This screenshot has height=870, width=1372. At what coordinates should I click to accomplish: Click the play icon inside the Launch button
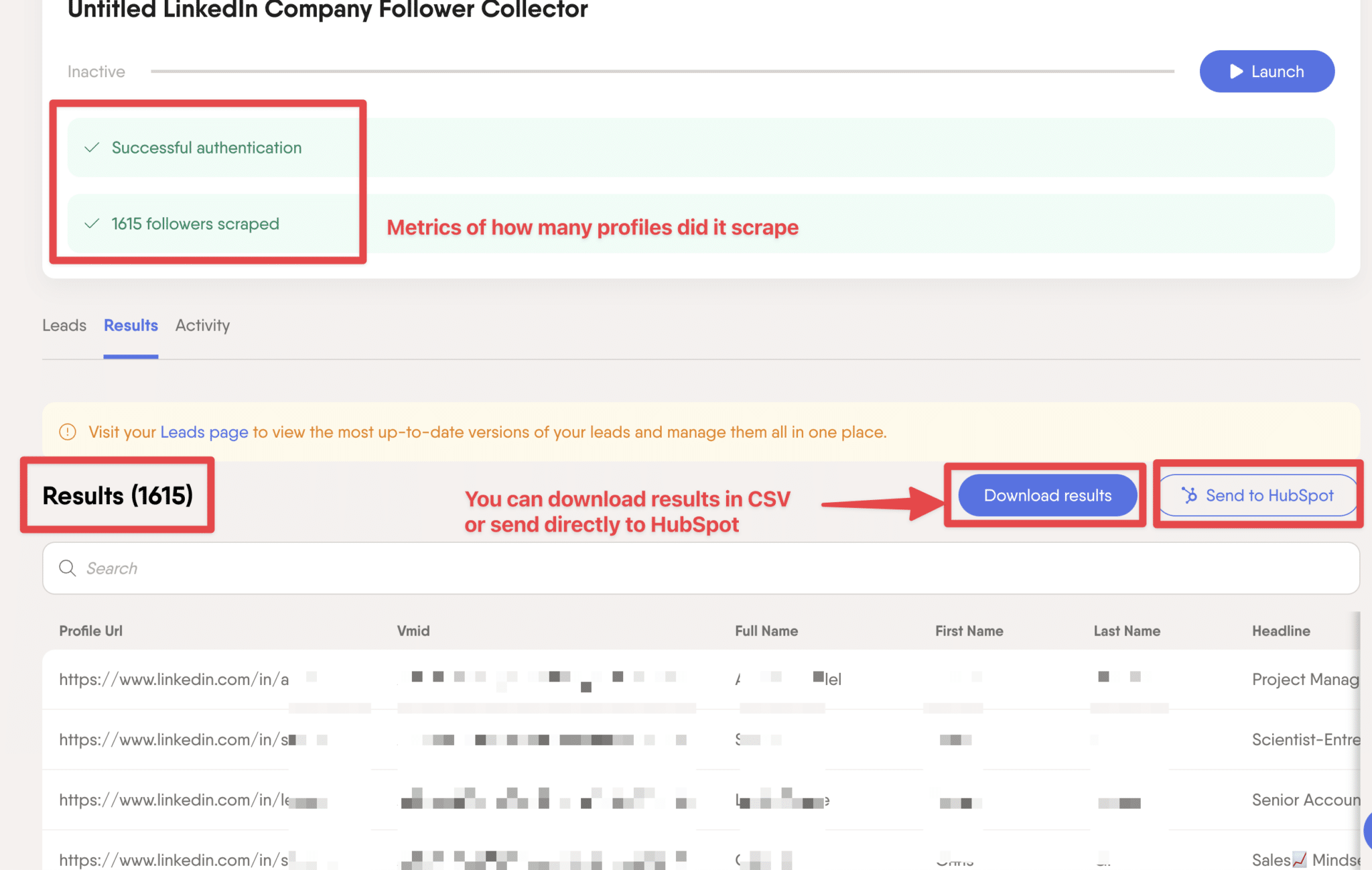click(x=1237, y=71)
